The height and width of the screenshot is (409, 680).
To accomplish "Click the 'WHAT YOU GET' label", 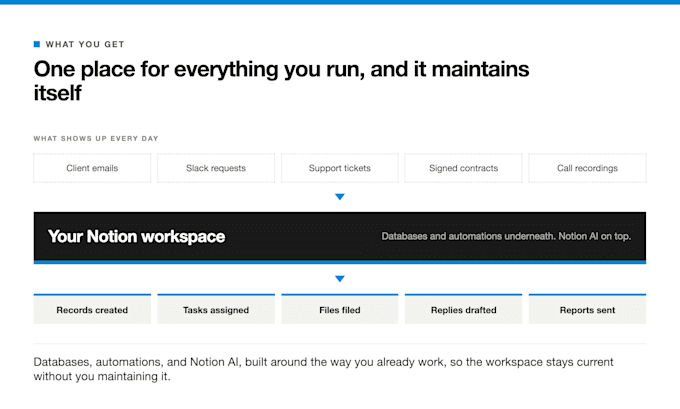I will click(85, 44).
